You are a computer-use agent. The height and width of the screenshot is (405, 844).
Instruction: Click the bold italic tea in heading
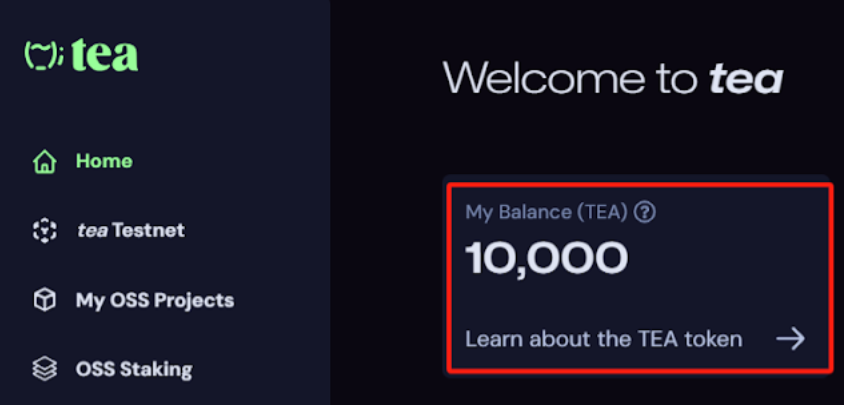pyautogui.click(x=745, y=79)
